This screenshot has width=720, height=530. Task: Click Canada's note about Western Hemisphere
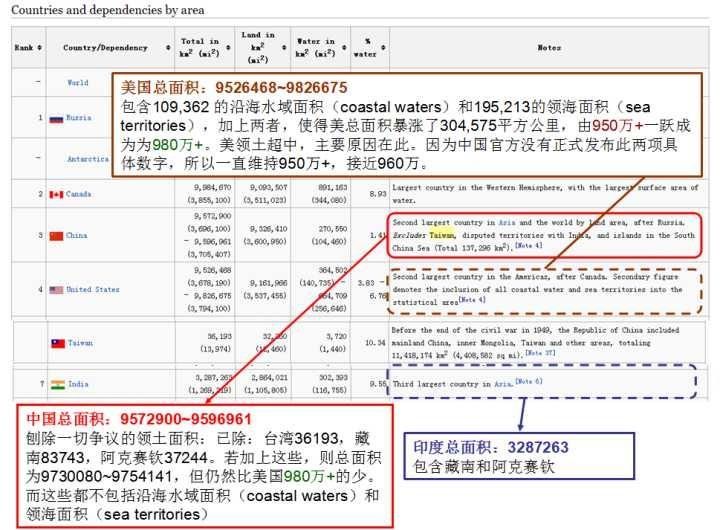545,194
